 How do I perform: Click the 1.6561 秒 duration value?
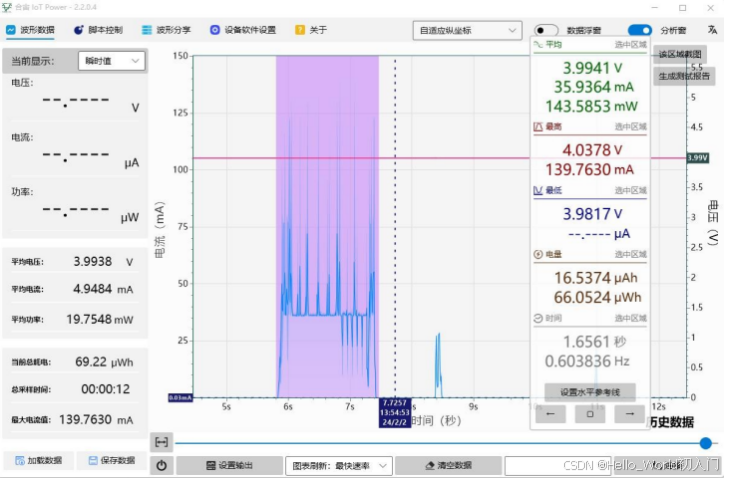pos(594,342)
